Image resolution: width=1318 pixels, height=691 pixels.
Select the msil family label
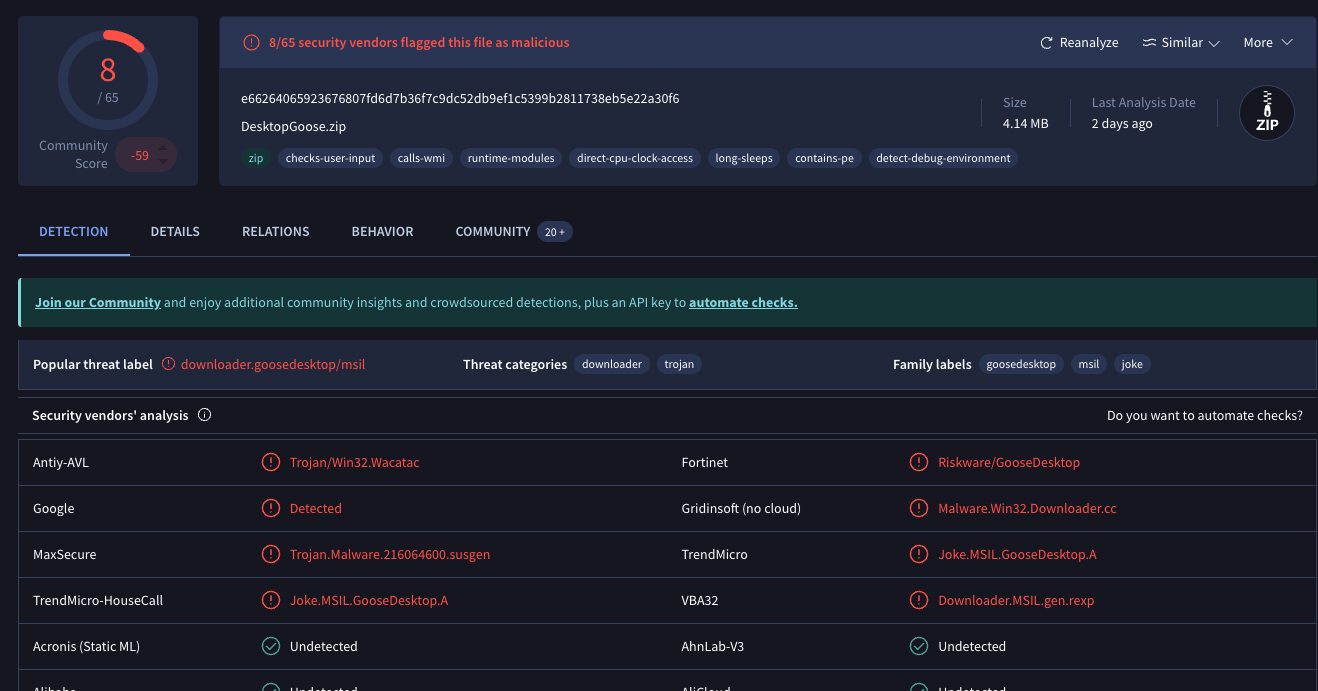tap(1089, 364)
